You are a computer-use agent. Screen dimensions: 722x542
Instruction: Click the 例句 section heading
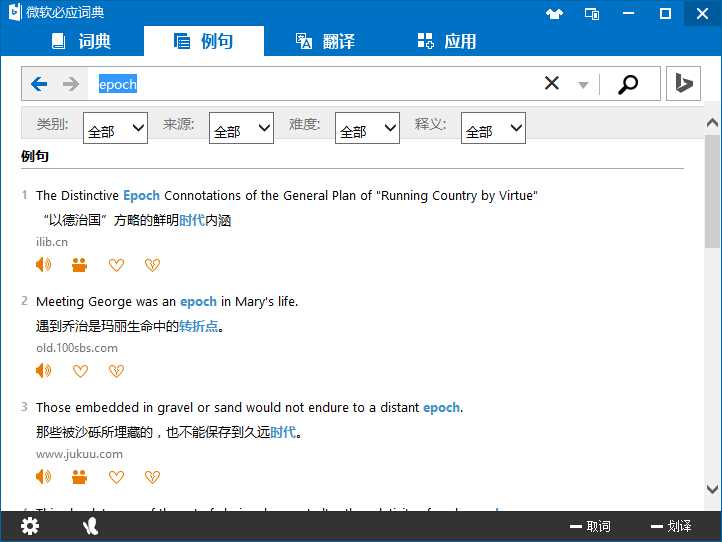pyautogui.click(x=35, y=156)
